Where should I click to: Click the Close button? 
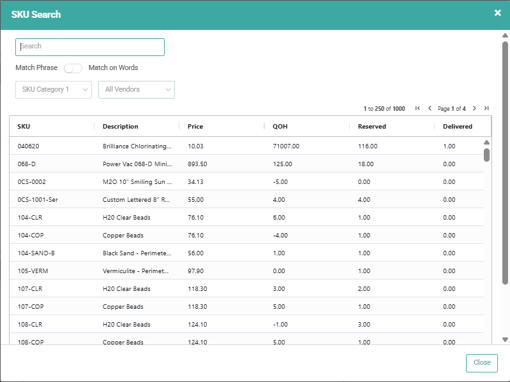[482, 363]
